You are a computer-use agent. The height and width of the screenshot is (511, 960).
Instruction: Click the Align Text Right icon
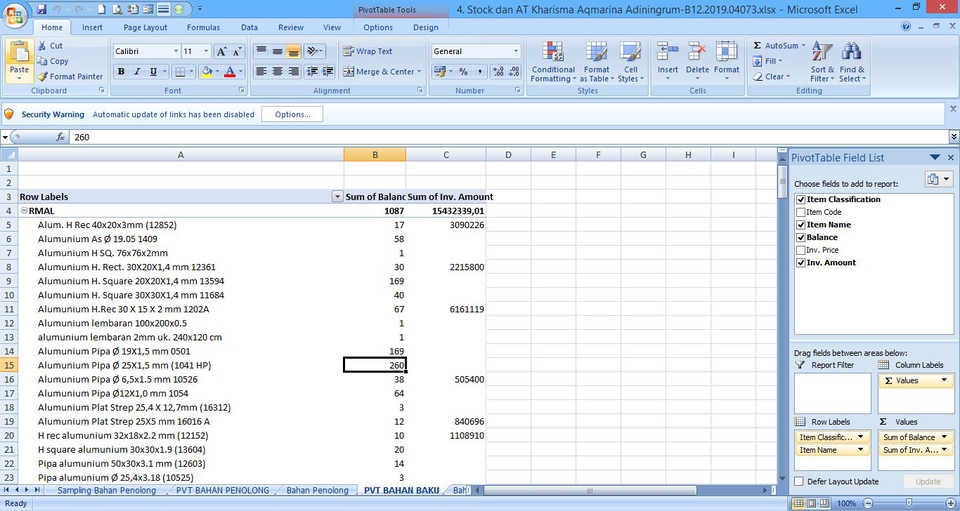[x=293, y=72]
